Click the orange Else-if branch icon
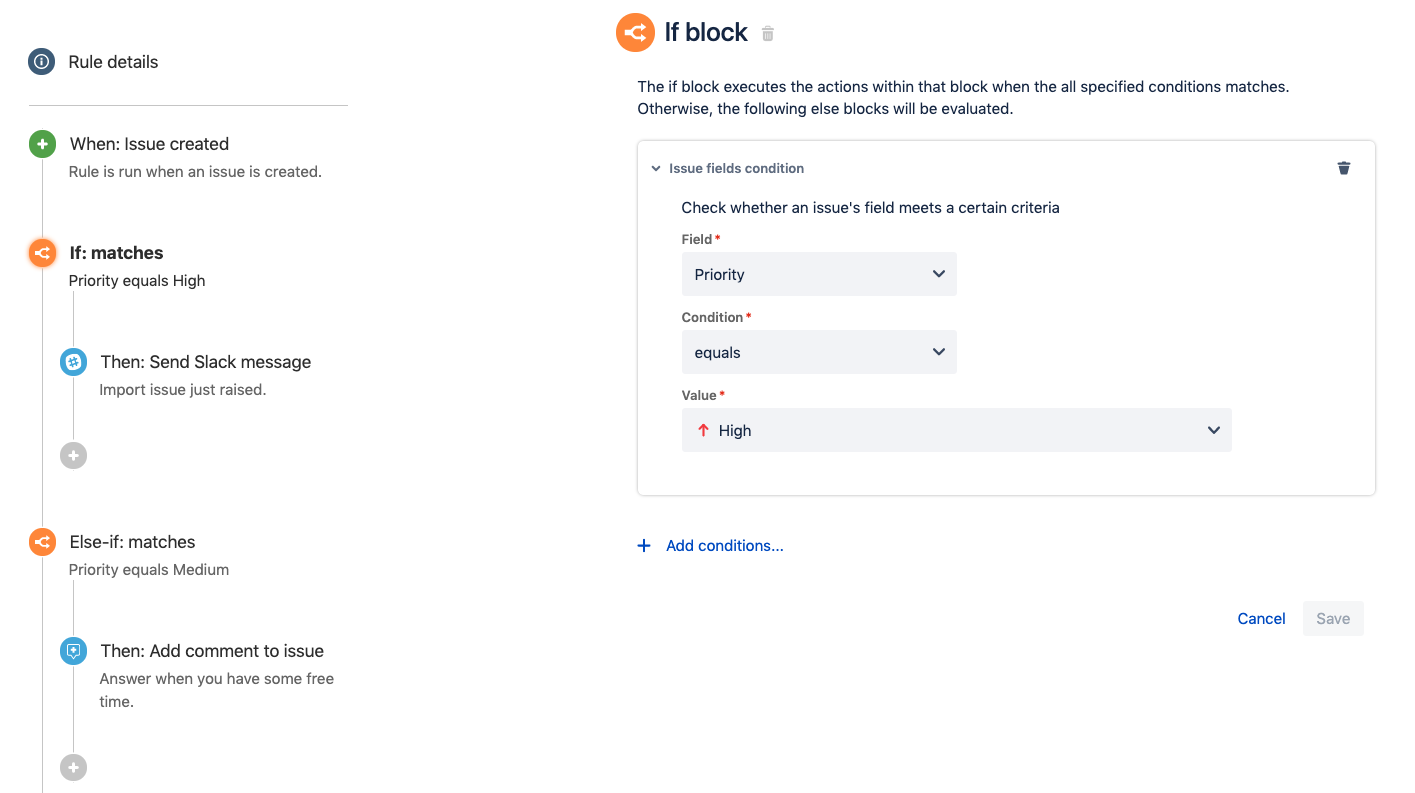1415x793 pixels. [x=42, y=542]
